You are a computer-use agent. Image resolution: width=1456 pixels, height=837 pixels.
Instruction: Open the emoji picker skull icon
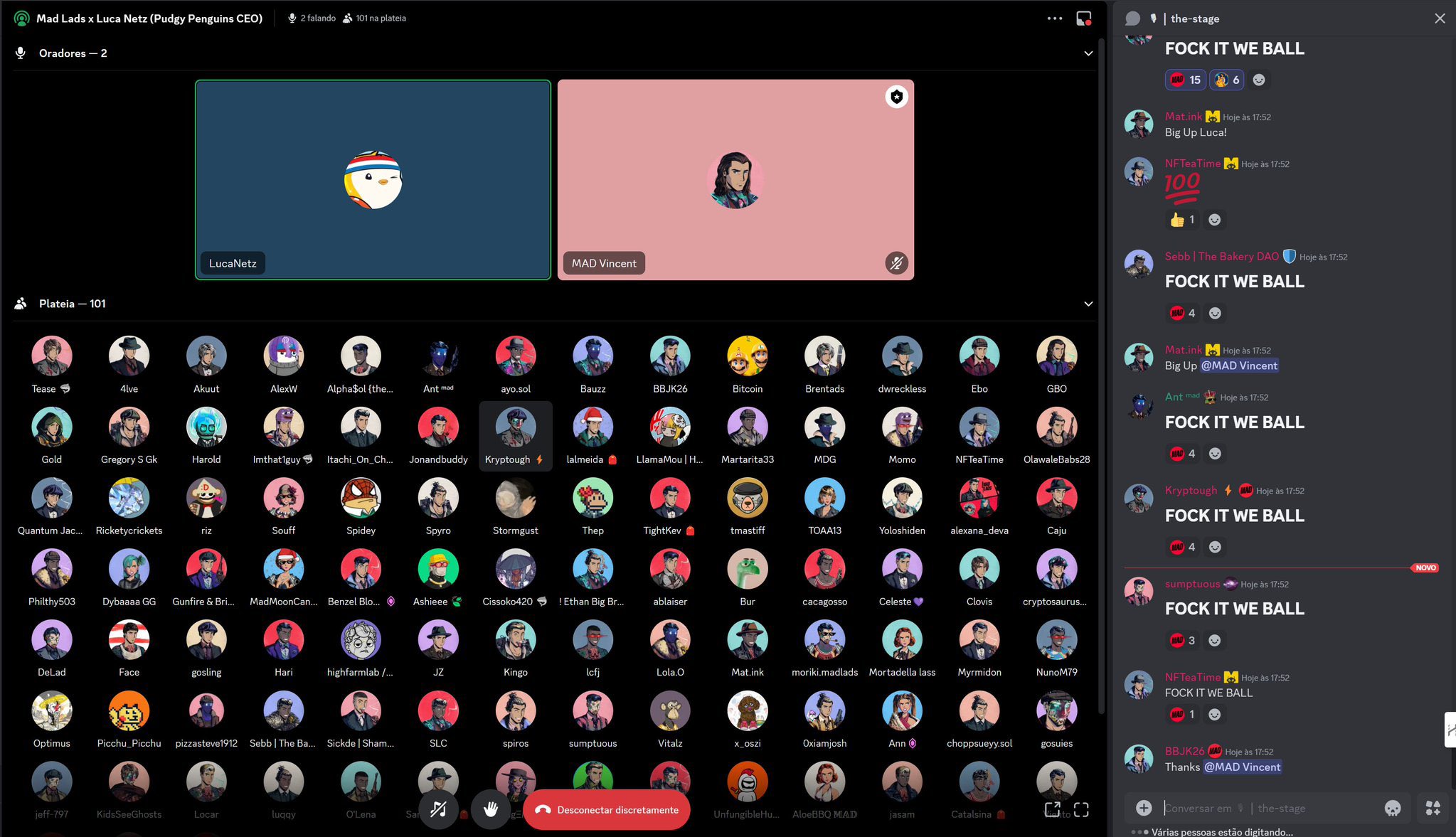pos(1393,808)
